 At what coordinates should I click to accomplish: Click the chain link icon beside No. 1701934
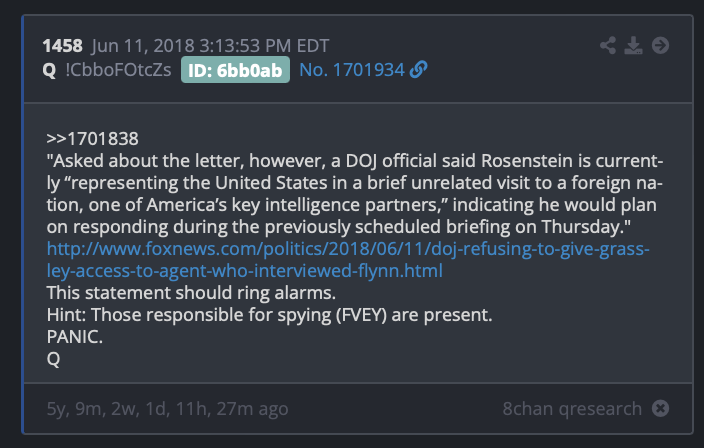click(x=418, y=70)
